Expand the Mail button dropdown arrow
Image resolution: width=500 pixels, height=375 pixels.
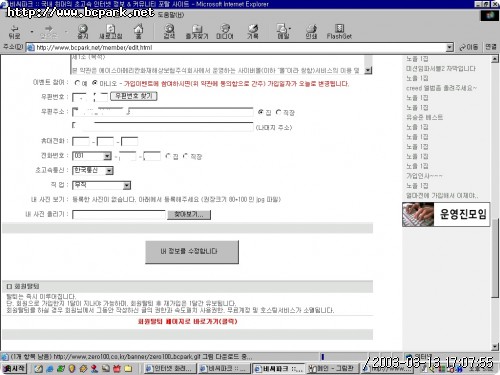coord(290,29)
